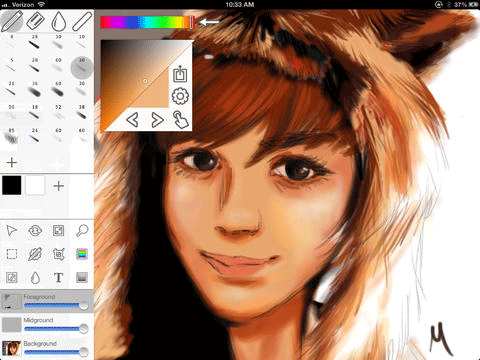This screenshot has width=480, height=360.
Task: Go to previous color with left chevron
Action: [x=132, y=120]
